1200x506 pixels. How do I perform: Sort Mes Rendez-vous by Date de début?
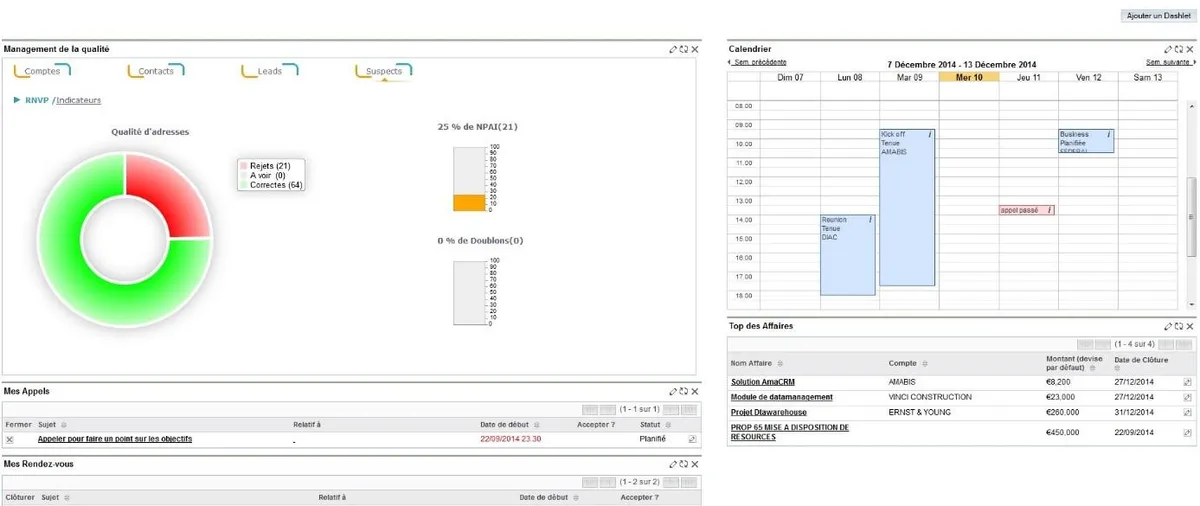point(577,497)
